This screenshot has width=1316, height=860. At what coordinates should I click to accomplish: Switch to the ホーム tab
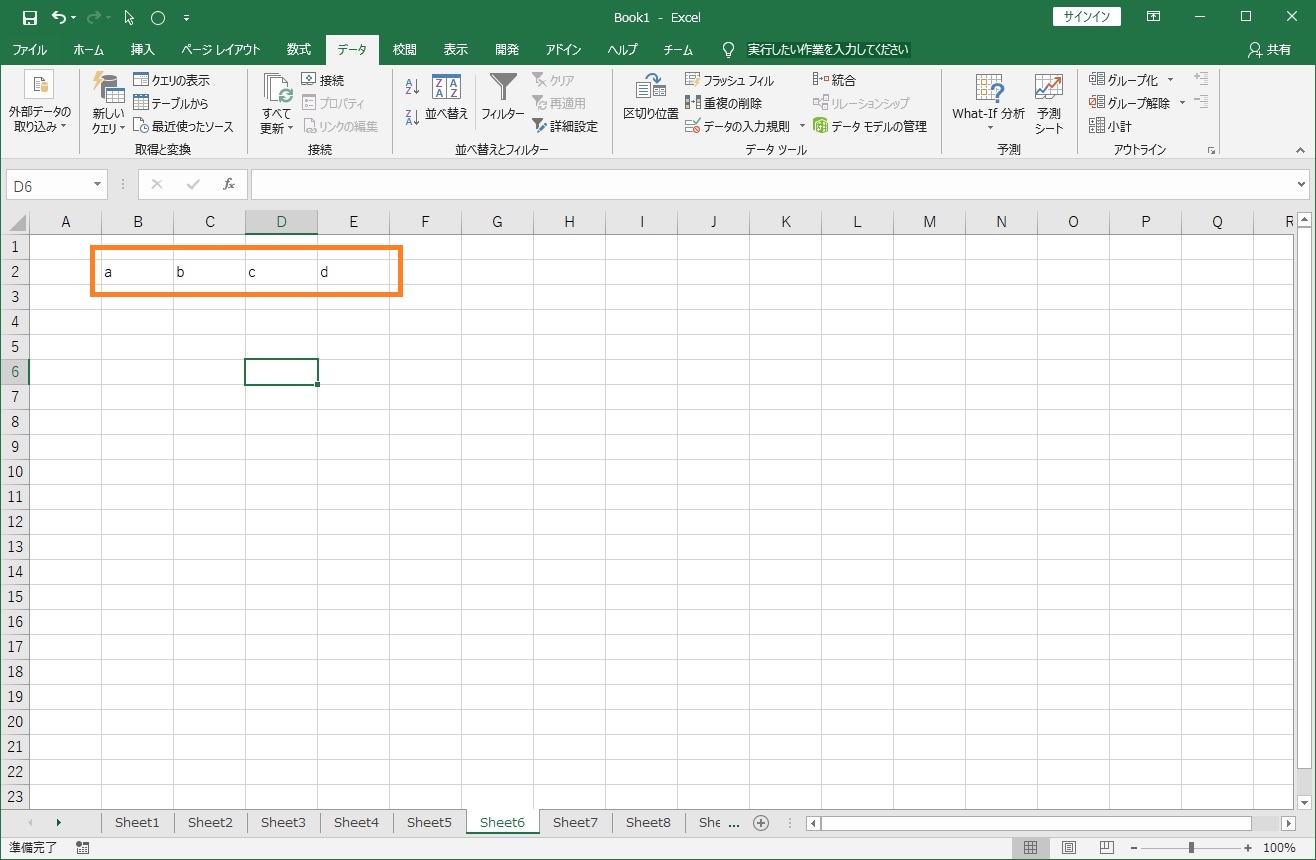coord(88,49)
